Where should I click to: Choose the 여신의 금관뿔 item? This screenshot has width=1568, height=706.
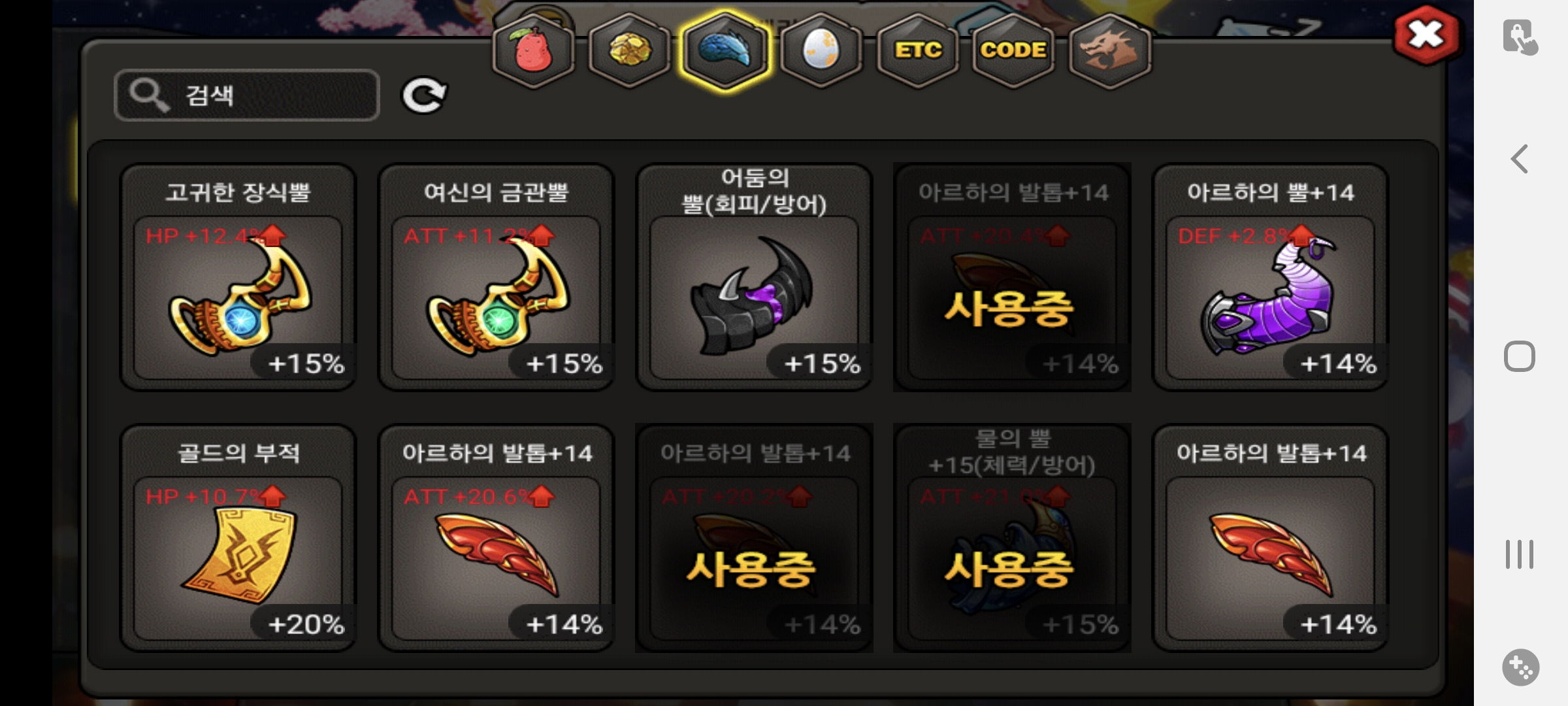tap(497, 277)
